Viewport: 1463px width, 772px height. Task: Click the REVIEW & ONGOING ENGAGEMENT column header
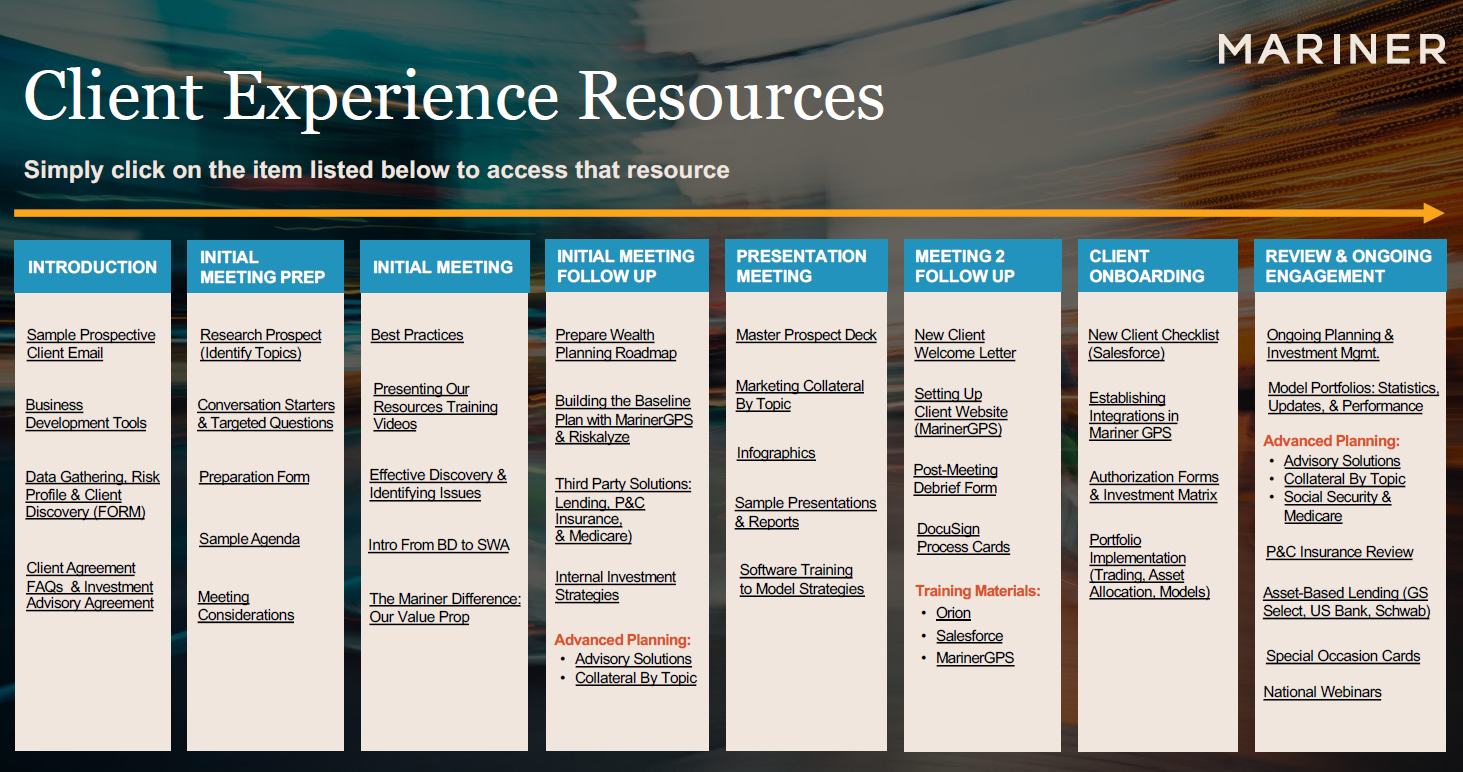(1350, 267)
